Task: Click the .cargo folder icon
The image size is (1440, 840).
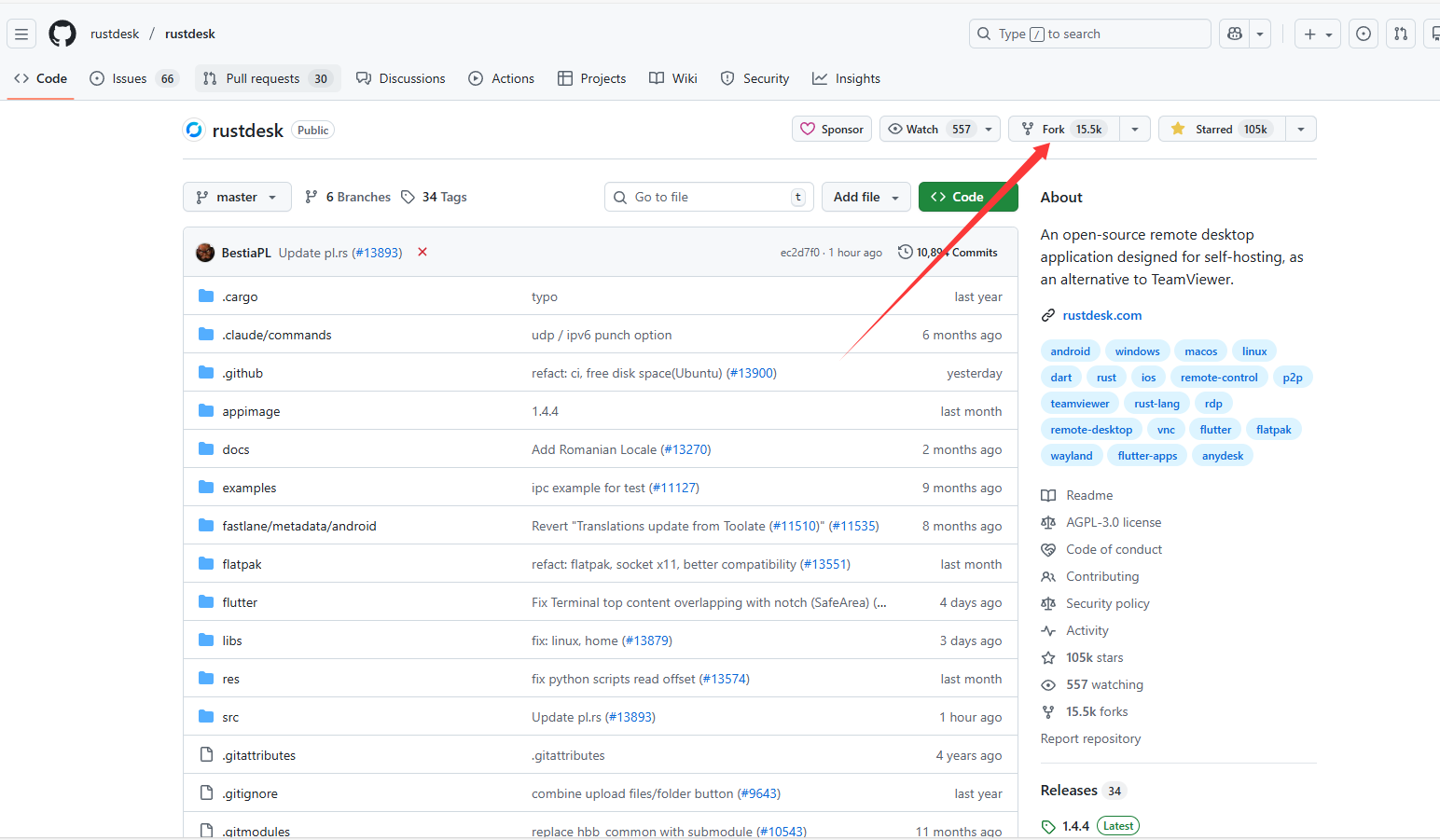Action: tap(206, 296)
